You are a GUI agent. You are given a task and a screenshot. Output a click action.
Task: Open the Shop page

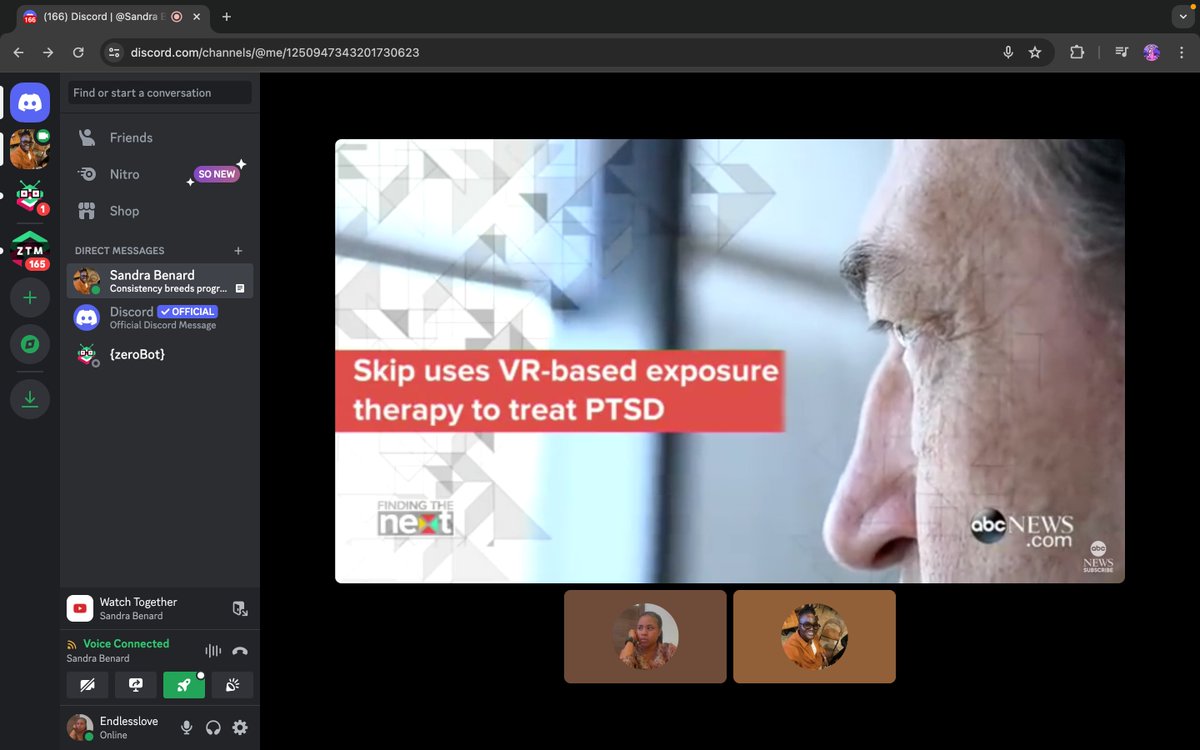160,211
